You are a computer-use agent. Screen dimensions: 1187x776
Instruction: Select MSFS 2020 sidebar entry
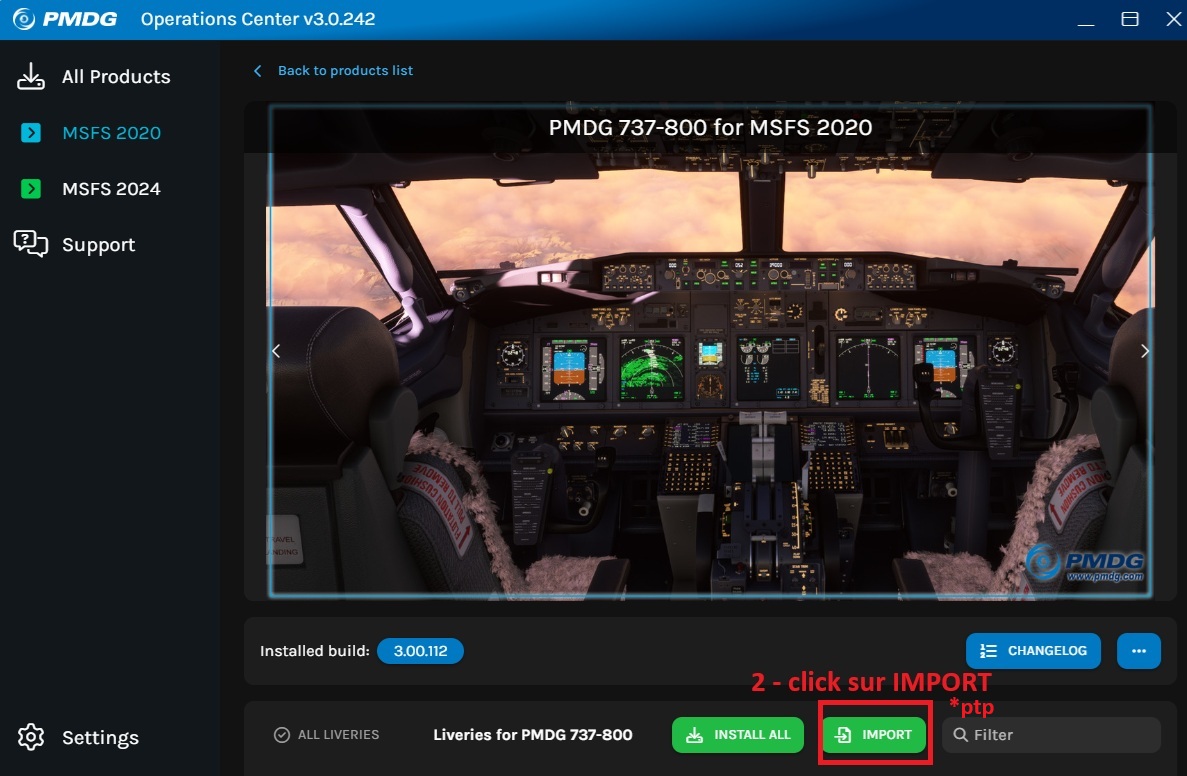pos(91,132)
